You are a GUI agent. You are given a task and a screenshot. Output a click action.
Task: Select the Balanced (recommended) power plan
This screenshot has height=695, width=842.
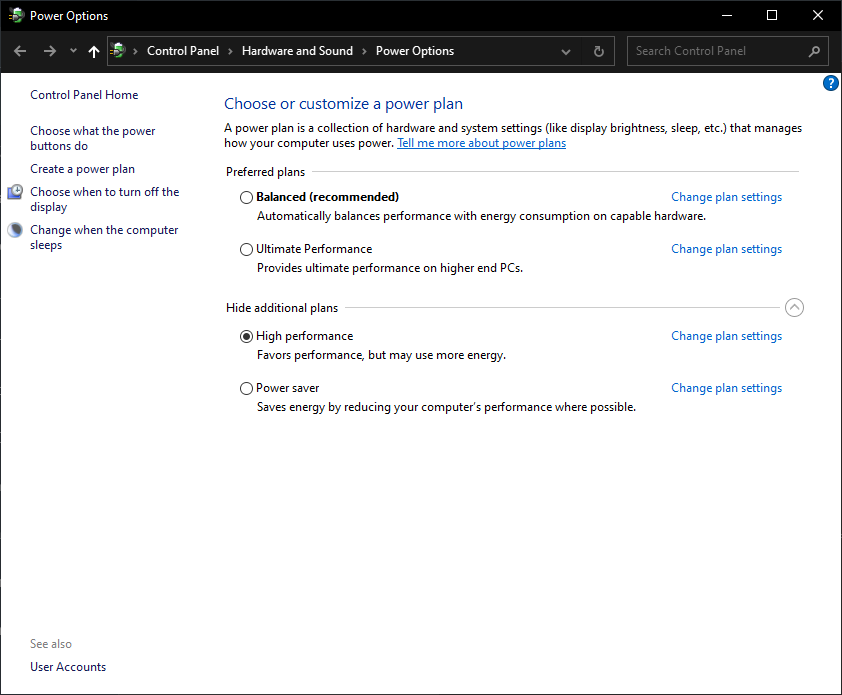point(246,198)
